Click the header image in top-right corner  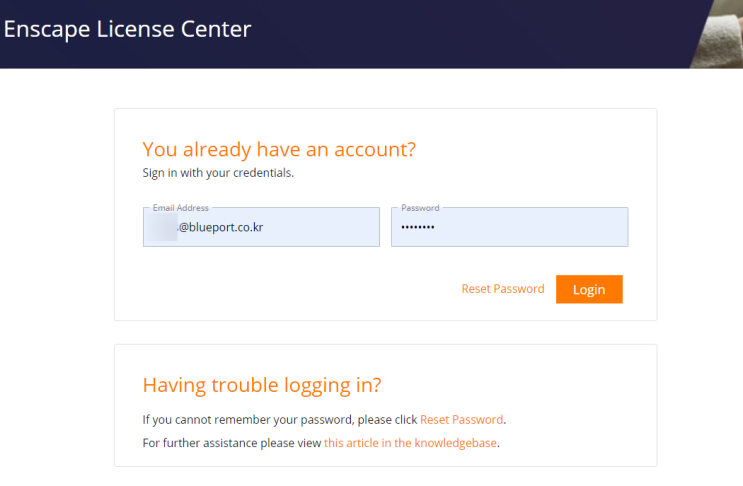pyautogui.click(x=718, y=33)
